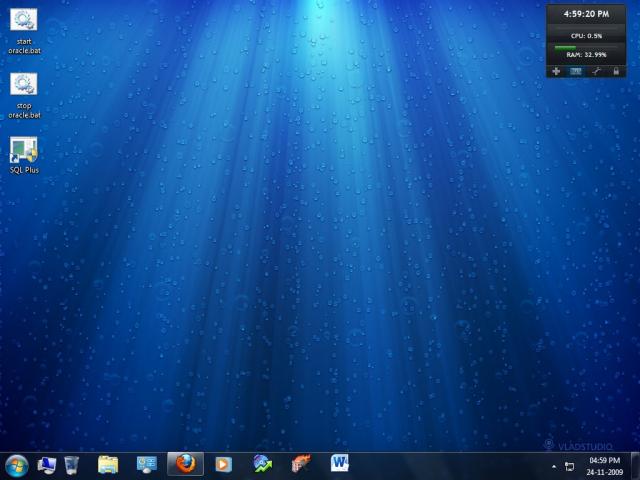Open the taskbar clock showing 04:59 PM

coord(604,460)
